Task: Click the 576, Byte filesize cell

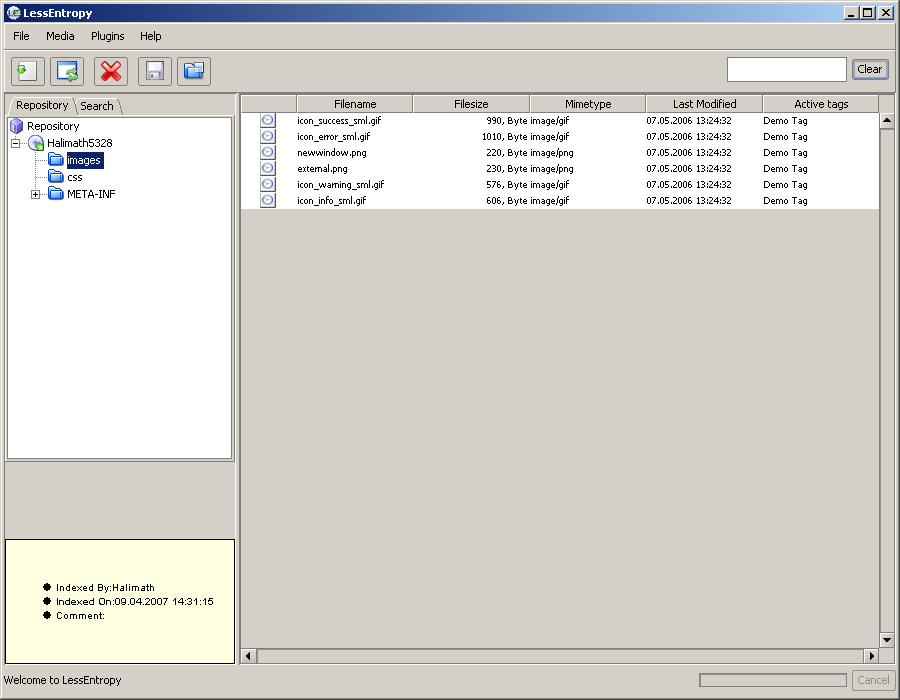Action: [507, 185]
